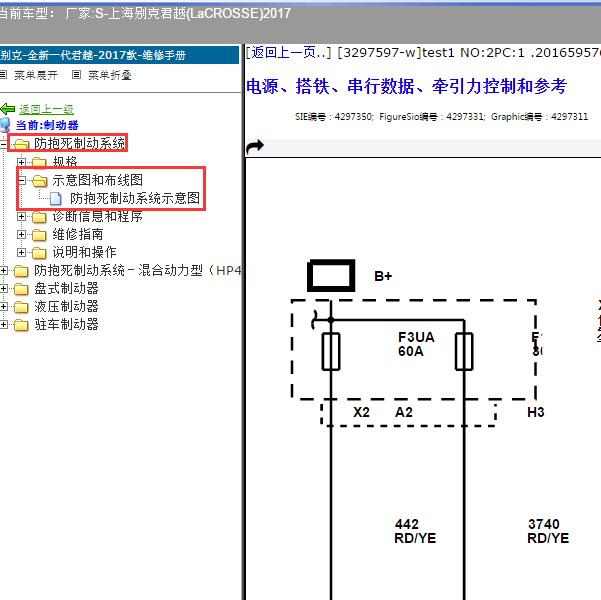Select 防抱死制动系统-混合动力型 tree item
Image resolution: width=601 pixels, height=600 pixels.
(138, 270)
